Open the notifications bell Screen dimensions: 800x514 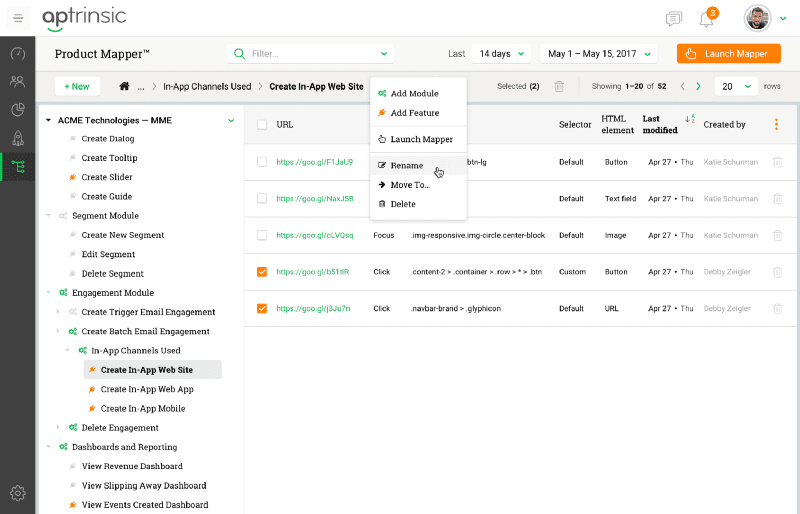point(706,19)
